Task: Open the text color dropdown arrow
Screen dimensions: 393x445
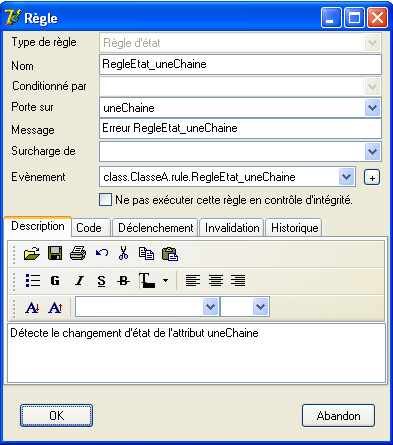Action: point(165,281)
